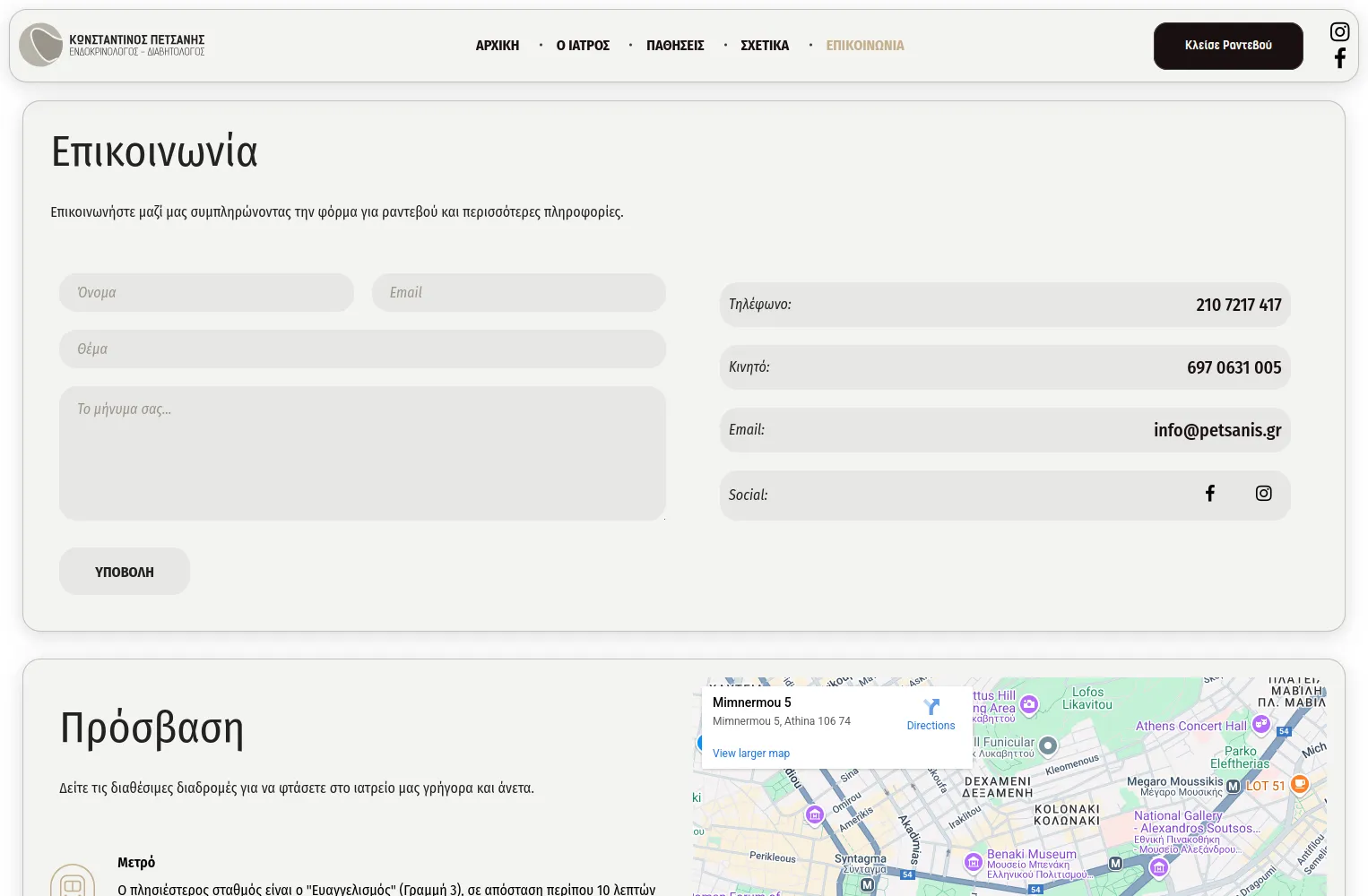Click Facebook icon in Social row

(x=1209, y=494)
